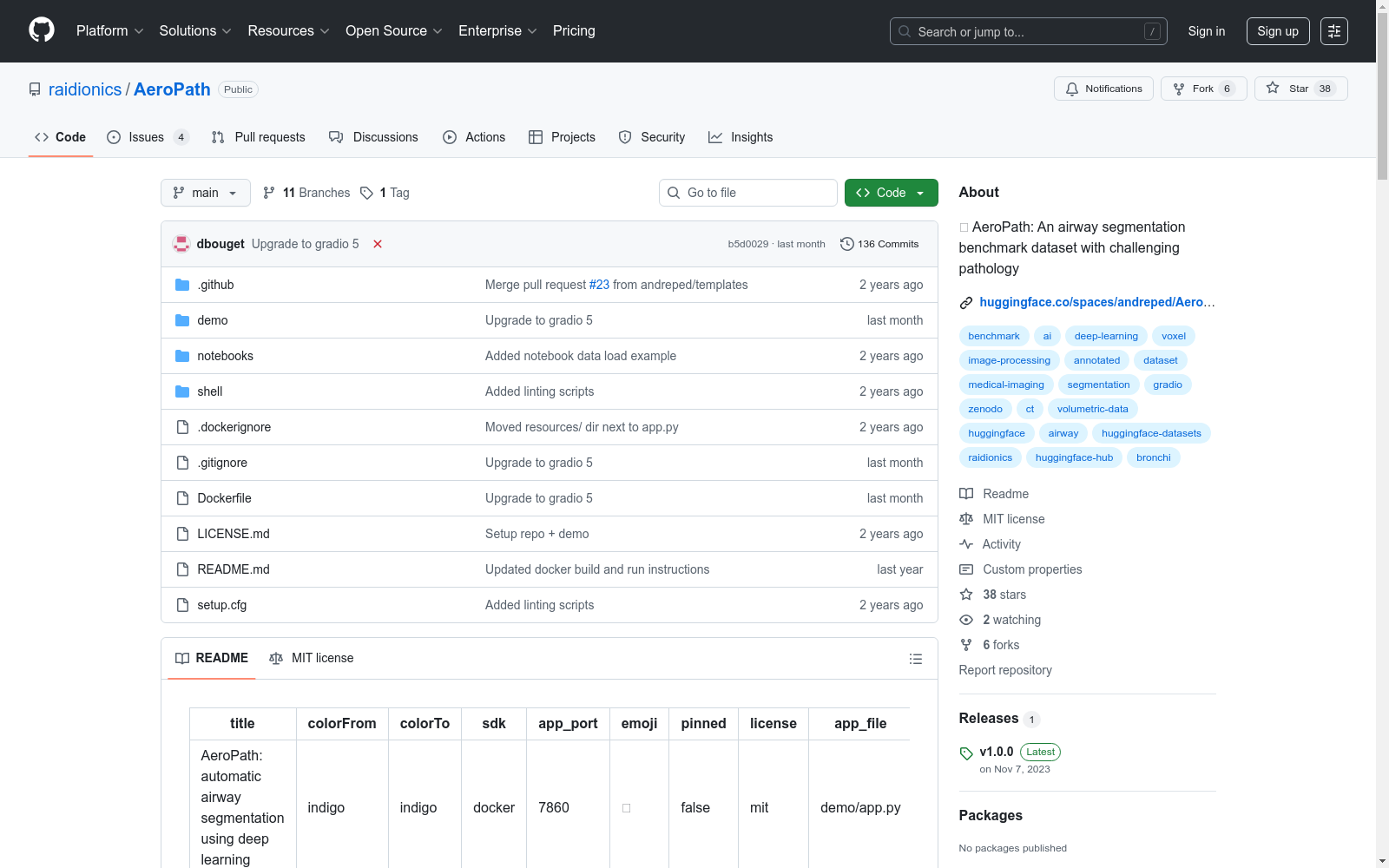Click the global navigation menu icon
This screenshot has width=1389, height=868.
click(1334, 31)
